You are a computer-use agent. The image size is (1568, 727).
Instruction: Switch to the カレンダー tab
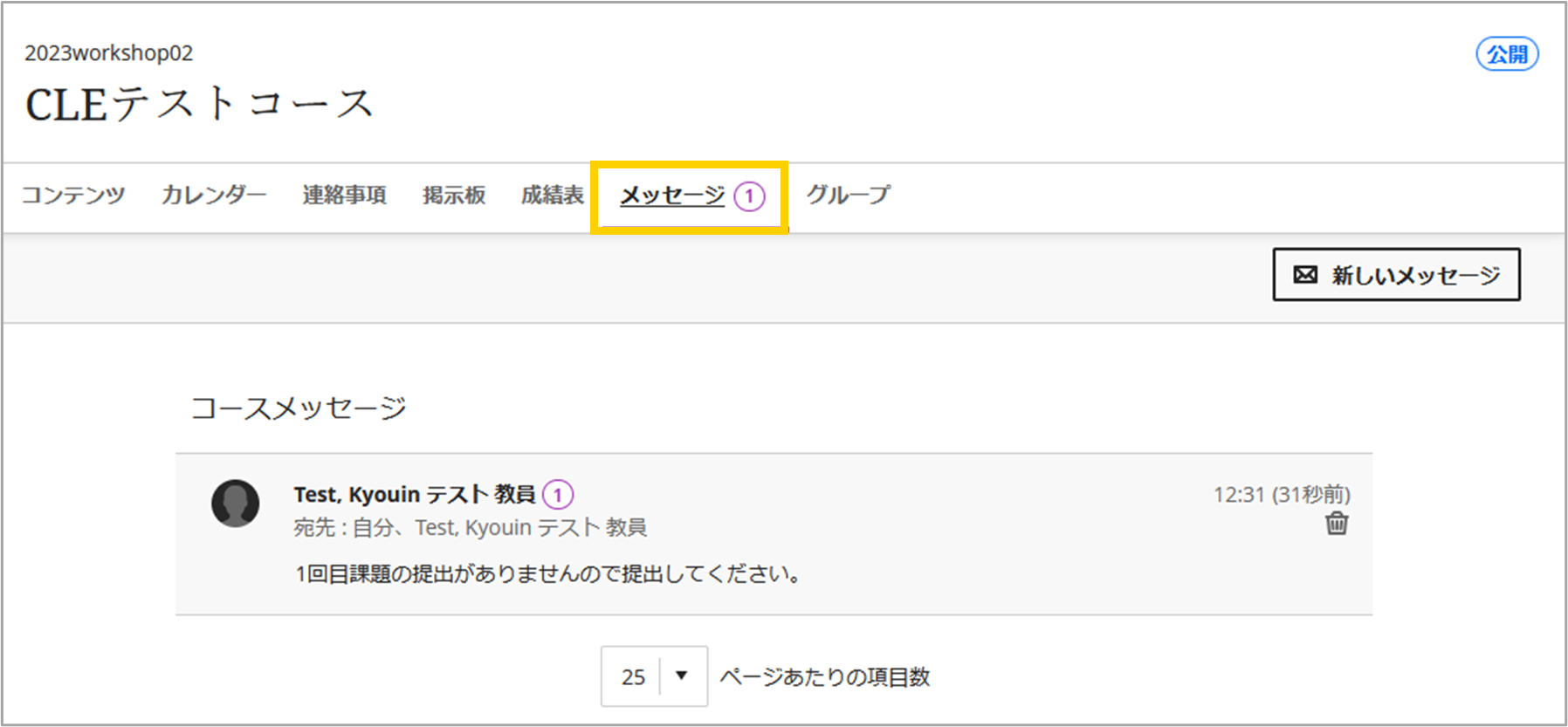point(214,195)
